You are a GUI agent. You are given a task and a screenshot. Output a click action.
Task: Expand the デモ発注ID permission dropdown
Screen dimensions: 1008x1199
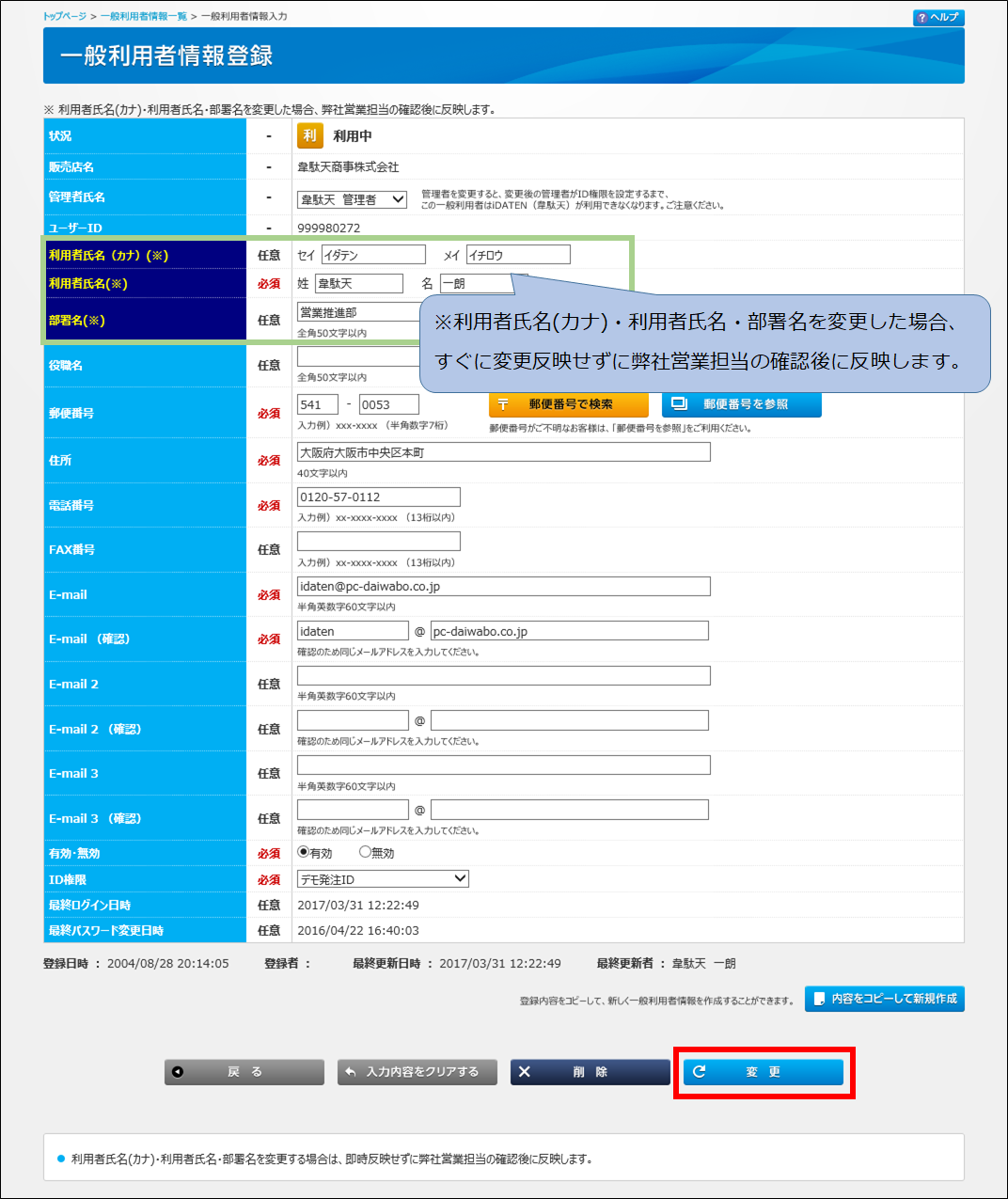click(x=383, y=879)
